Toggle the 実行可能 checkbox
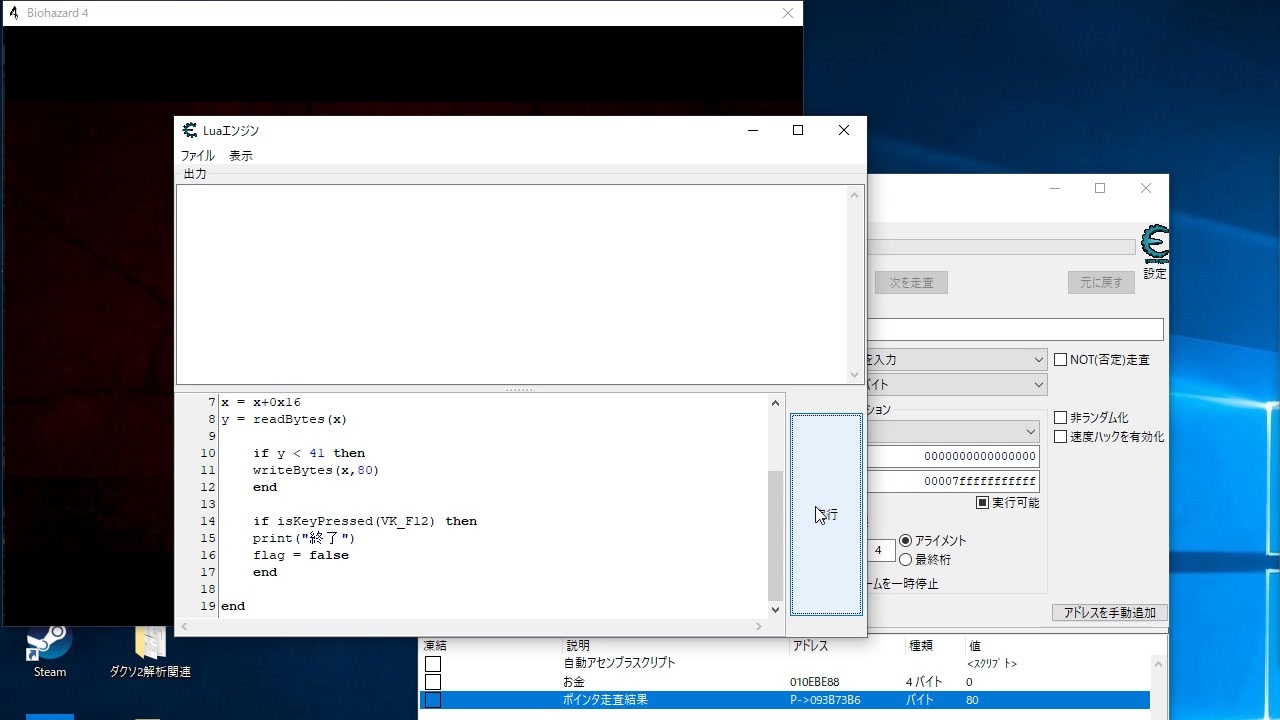 983,503
